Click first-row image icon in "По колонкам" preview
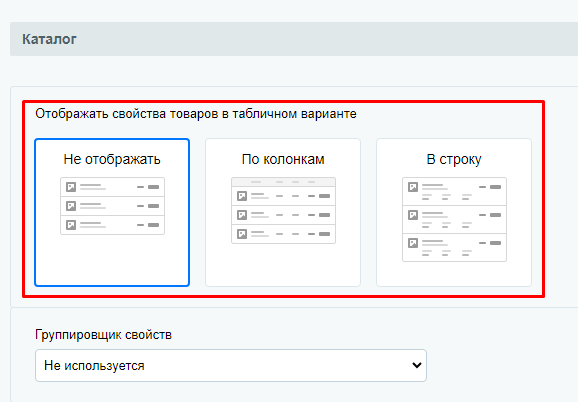The width and height of the screenshot is (578, 402). (242, 196)
